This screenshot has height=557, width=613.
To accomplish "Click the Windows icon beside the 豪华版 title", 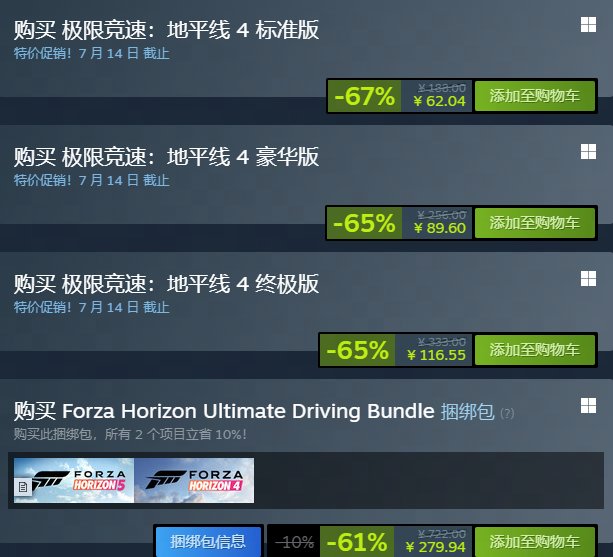I will point(588,152).
